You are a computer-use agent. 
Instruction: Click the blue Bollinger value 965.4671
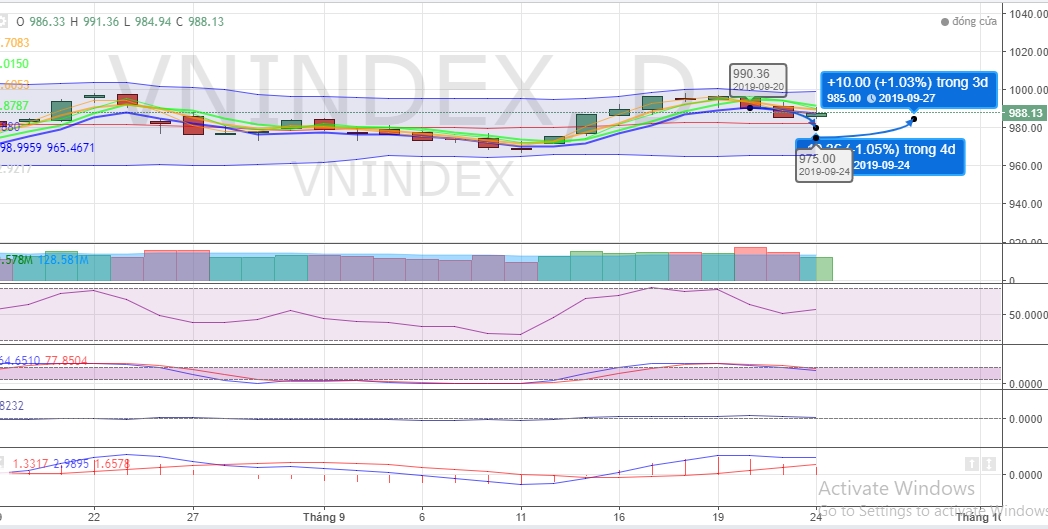pyautogui.click(x=71, y=148)
